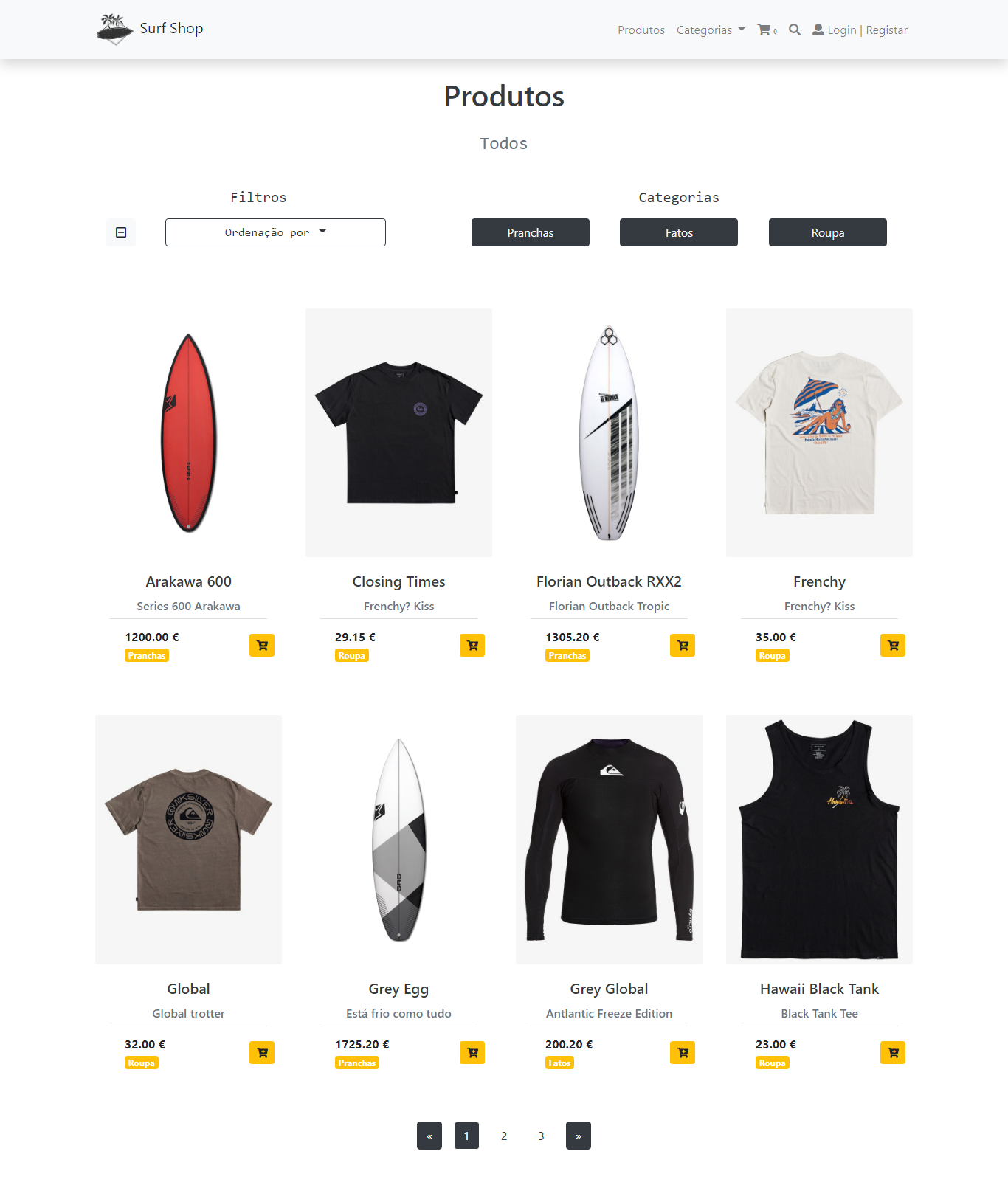
Task: Click the Roupa badge under Frenchy
Action: 773,656
